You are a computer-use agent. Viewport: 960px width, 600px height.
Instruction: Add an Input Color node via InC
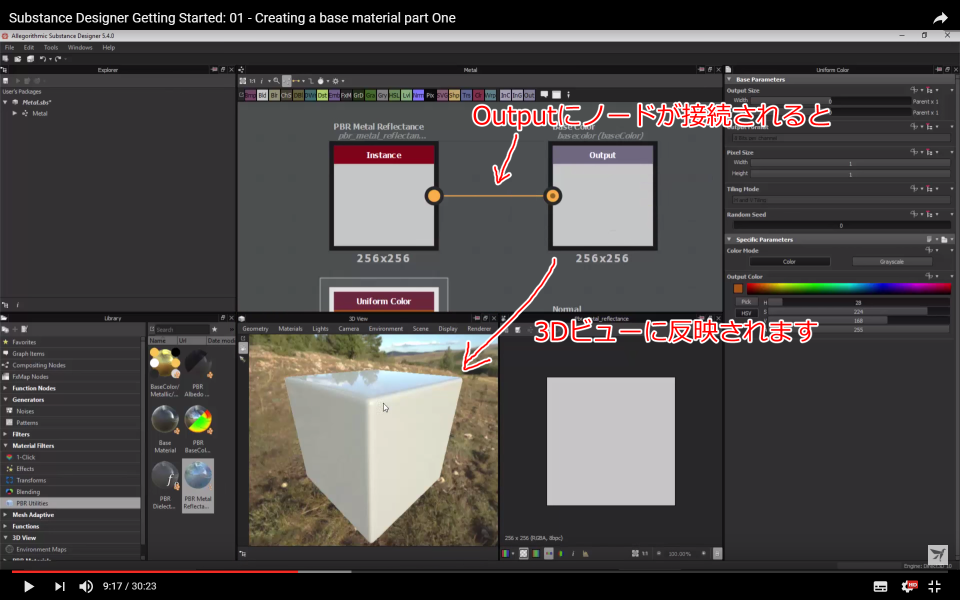(505, 95)
